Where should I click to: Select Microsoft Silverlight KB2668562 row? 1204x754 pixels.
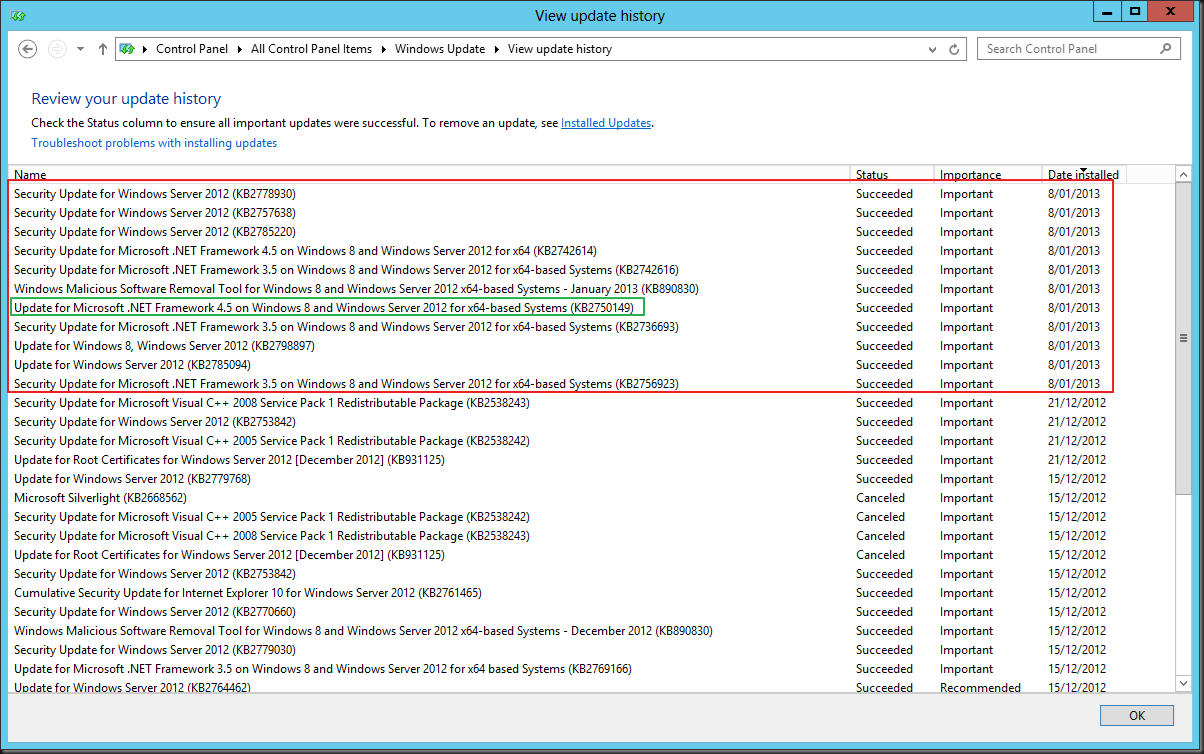coord(590,498)
